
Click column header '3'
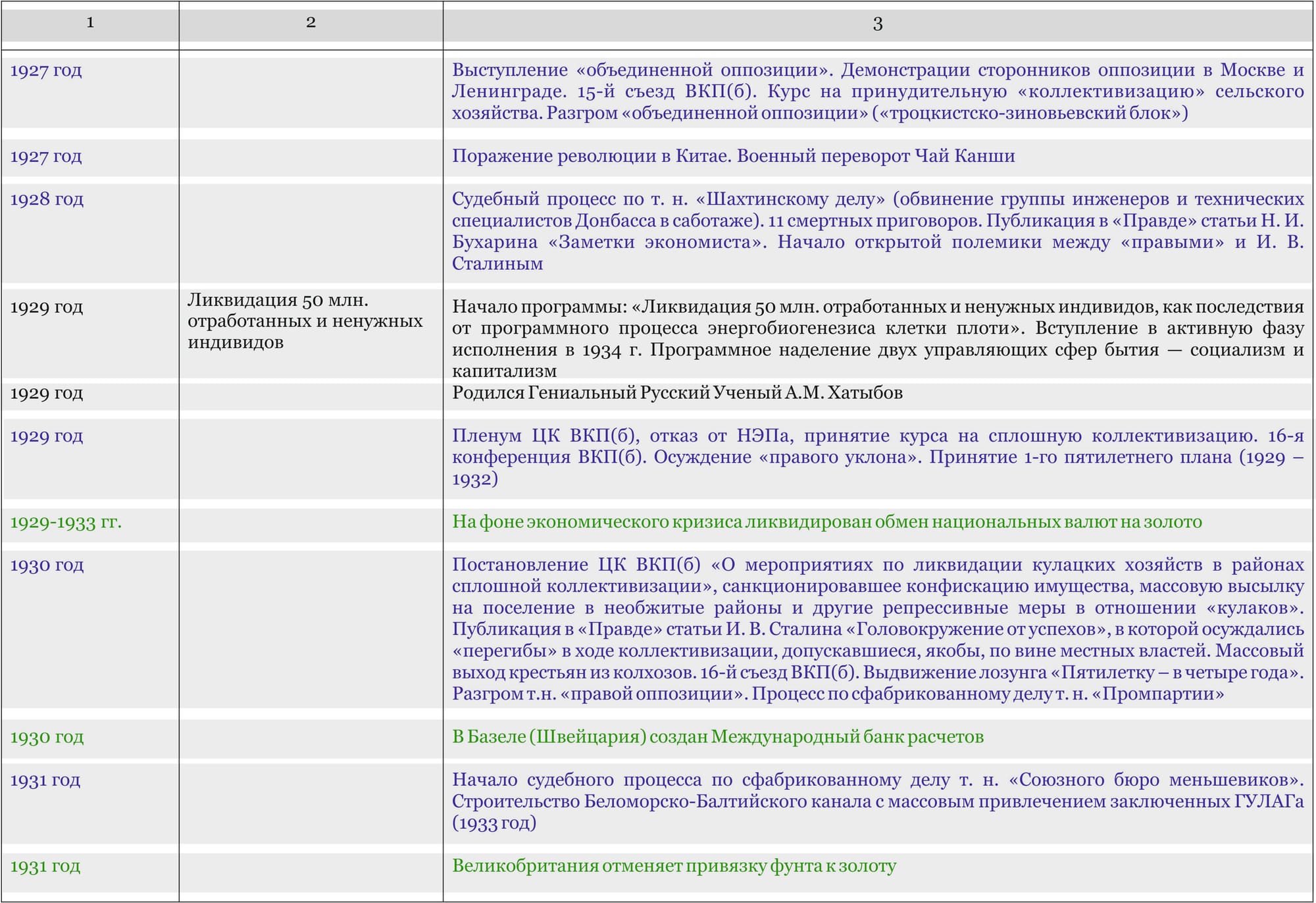click(x=878, y=24)
